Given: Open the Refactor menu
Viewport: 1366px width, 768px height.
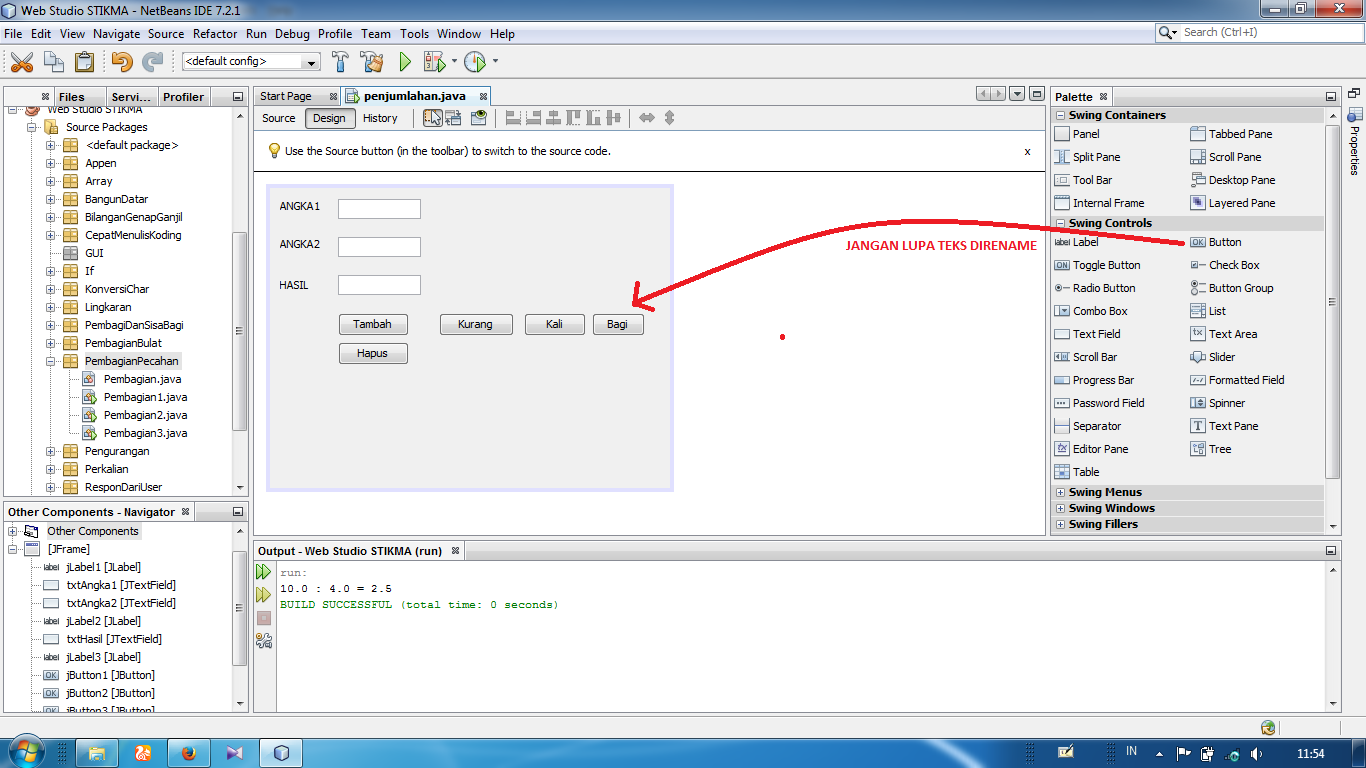Looking at the screenshot, I should [x=215, y=33].
